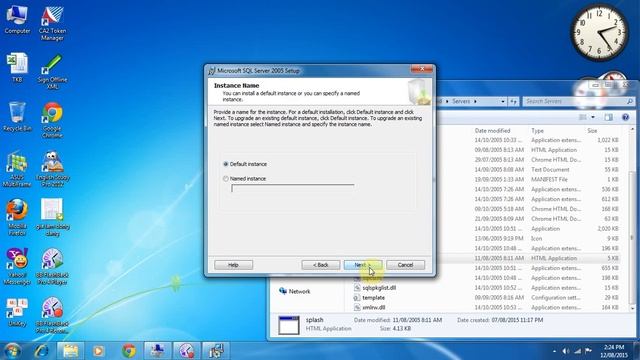This screenshot has height=360, width=640.
Task: Open BB FlashBack Pro 4 Recorder shortcut
Action: 52,315
